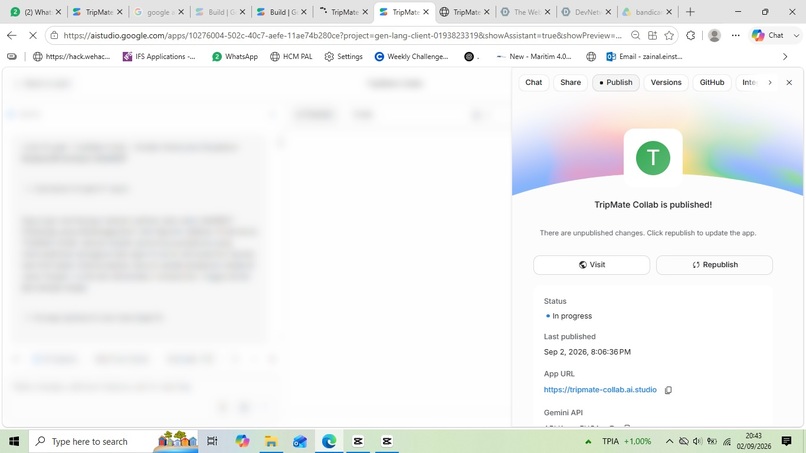
Task: Open the notification center icon
Action: pyautogui.click(x=786, y=441)
